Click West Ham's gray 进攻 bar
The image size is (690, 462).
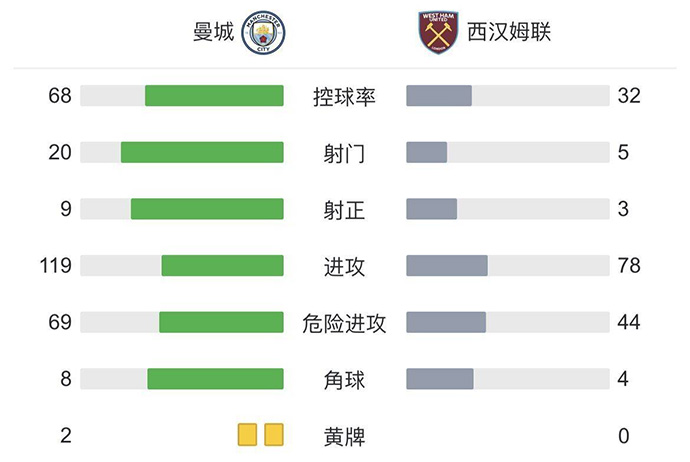coord(447,265)
